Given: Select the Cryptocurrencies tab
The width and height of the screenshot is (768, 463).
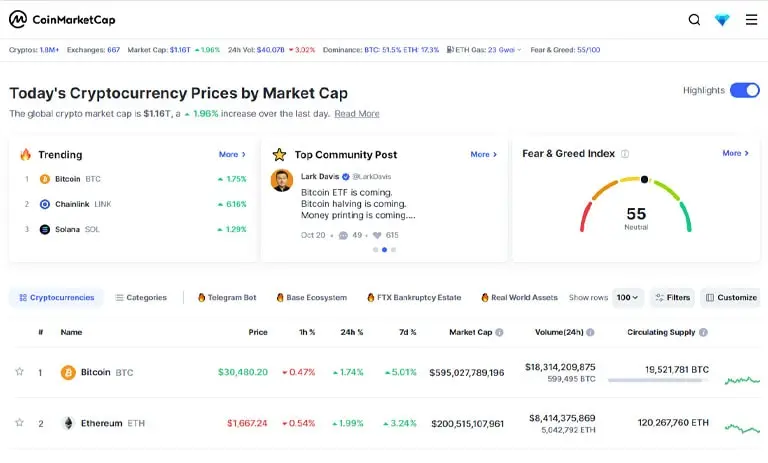Looking at the screenshot, I should 56,298.
